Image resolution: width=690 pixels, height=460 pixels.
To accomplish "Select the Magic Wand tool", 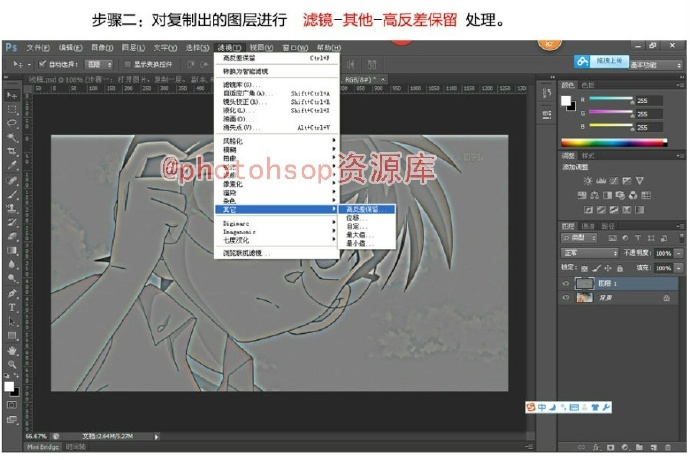I will 12,137.
